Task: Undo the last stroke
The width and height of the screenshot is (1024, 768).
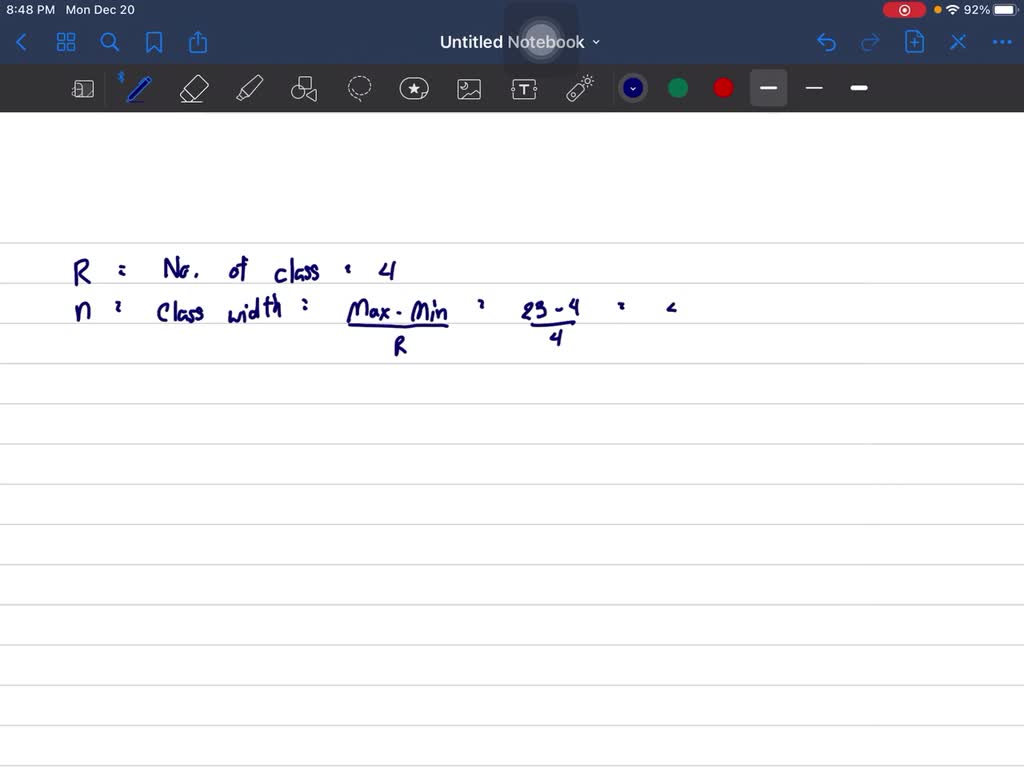Action: pyautogui.click(x=826, y=42)
